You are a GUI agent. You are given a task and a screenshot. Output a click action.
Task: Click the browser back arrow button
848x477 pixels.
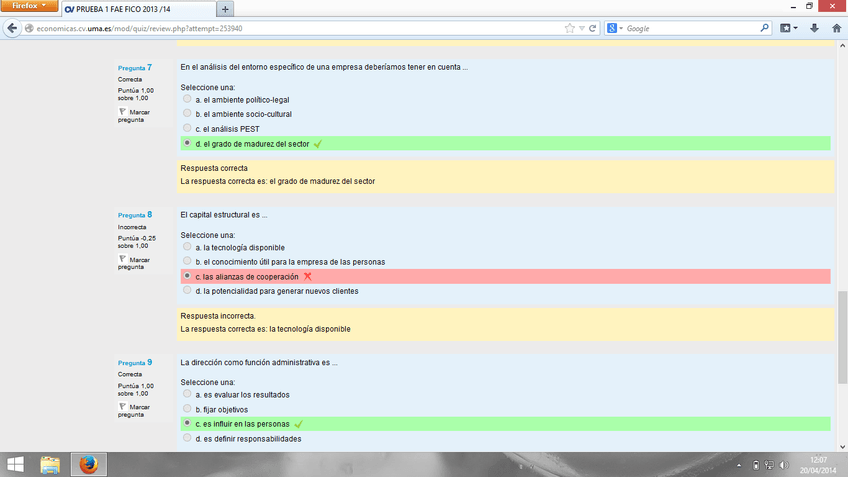pyautogui.click(x=13, y=28)
